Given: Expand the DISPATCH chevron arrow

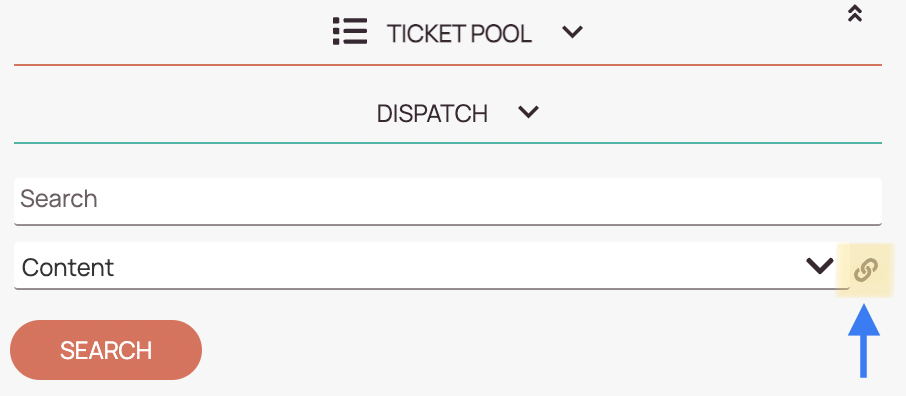Looking at the screenshot, I should pyautogui.click(x=529, y=112).
